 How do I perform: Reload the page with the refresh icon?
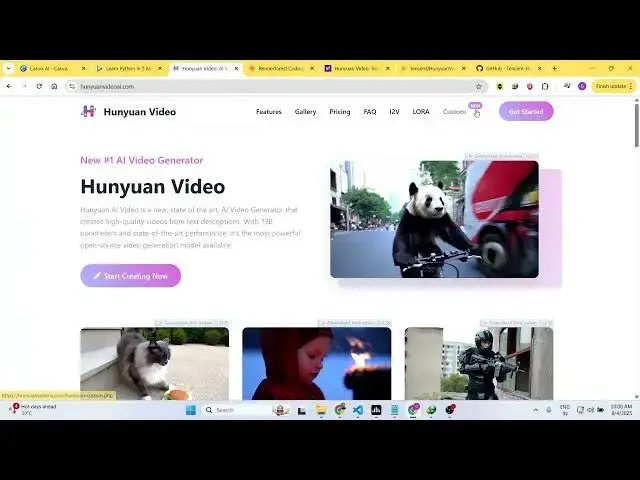tap(39, 87)
